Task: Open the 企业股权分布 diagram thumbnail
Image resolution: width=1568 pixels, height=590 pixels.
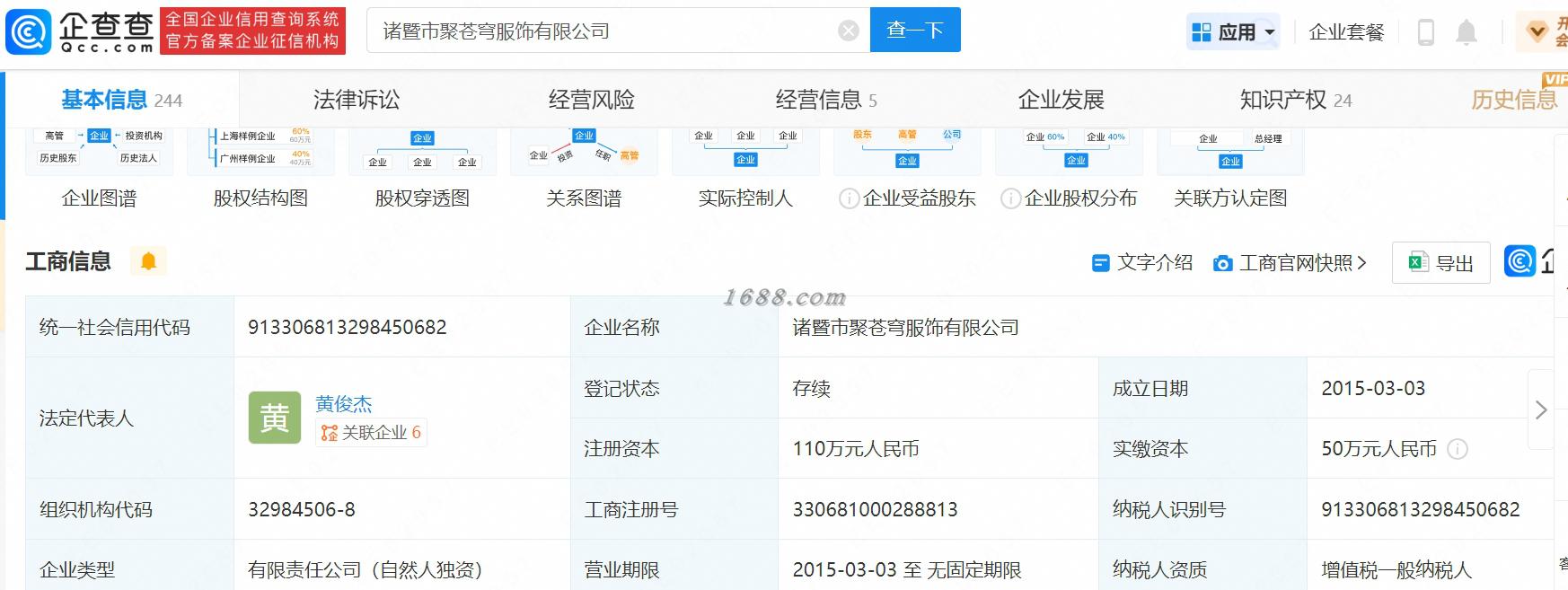Action: point(1069,151)
